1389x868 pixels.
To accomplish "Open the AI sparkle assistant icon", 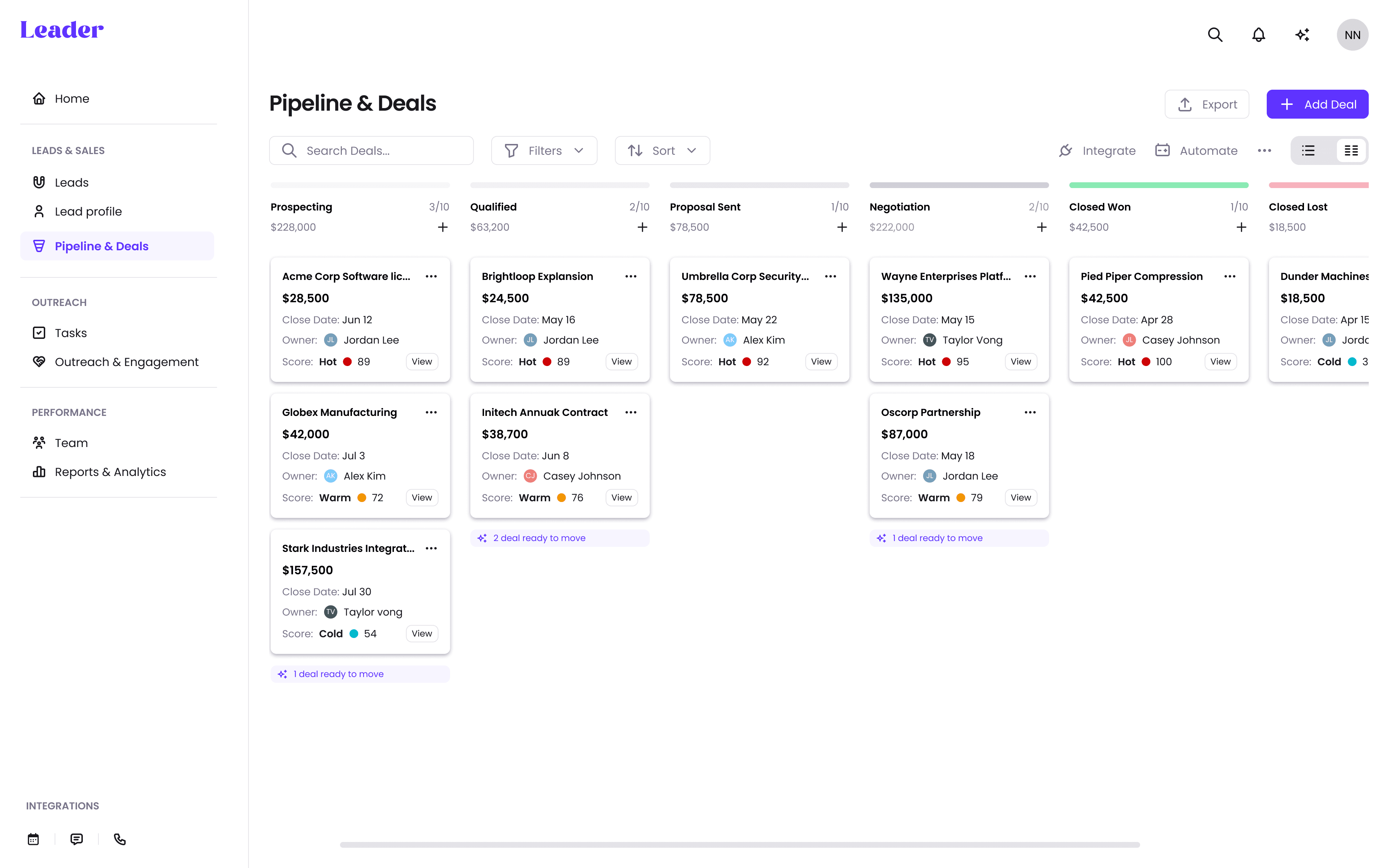I will 1302,35.
